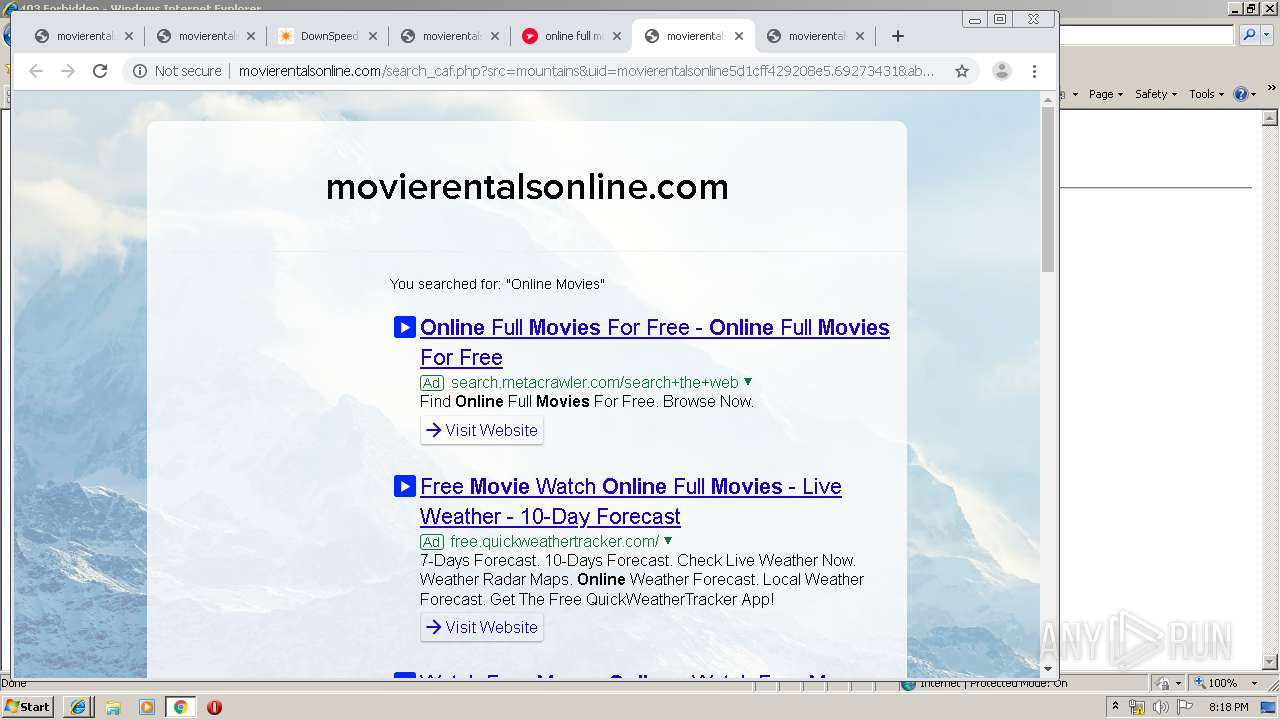This screenshot has height=720, width=1280.
Task: Bookmark this page with the star icon
Action: 962,71
